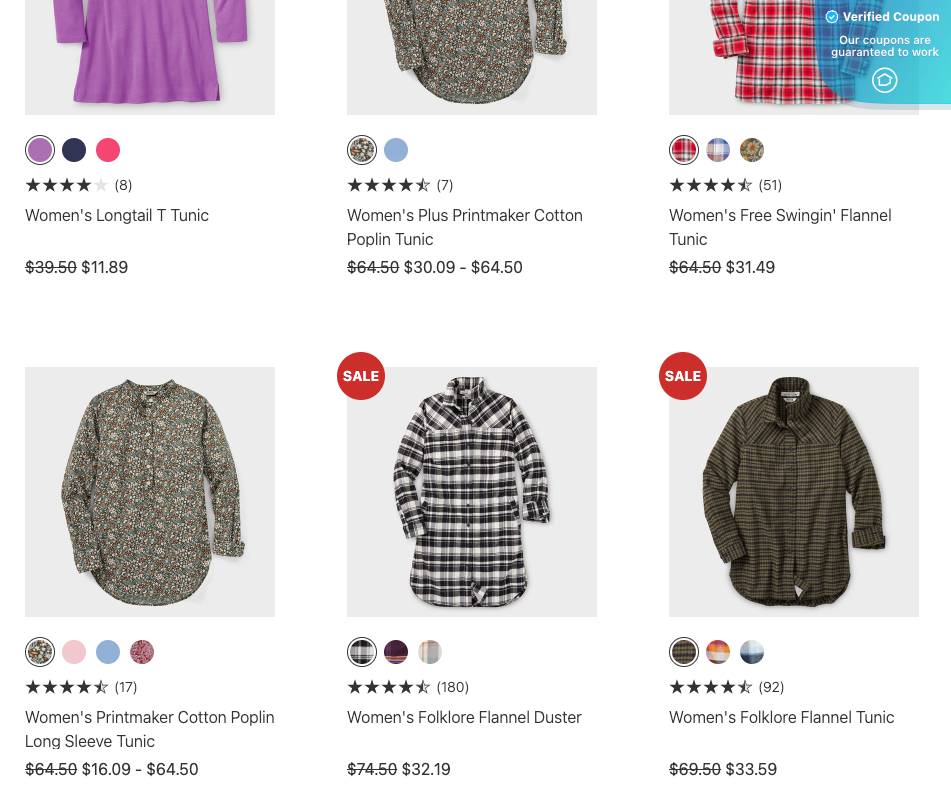Click SALE badge on Folklore Flannel Duster
Viewport: 951px width, 800px height.
coord(361,376)
